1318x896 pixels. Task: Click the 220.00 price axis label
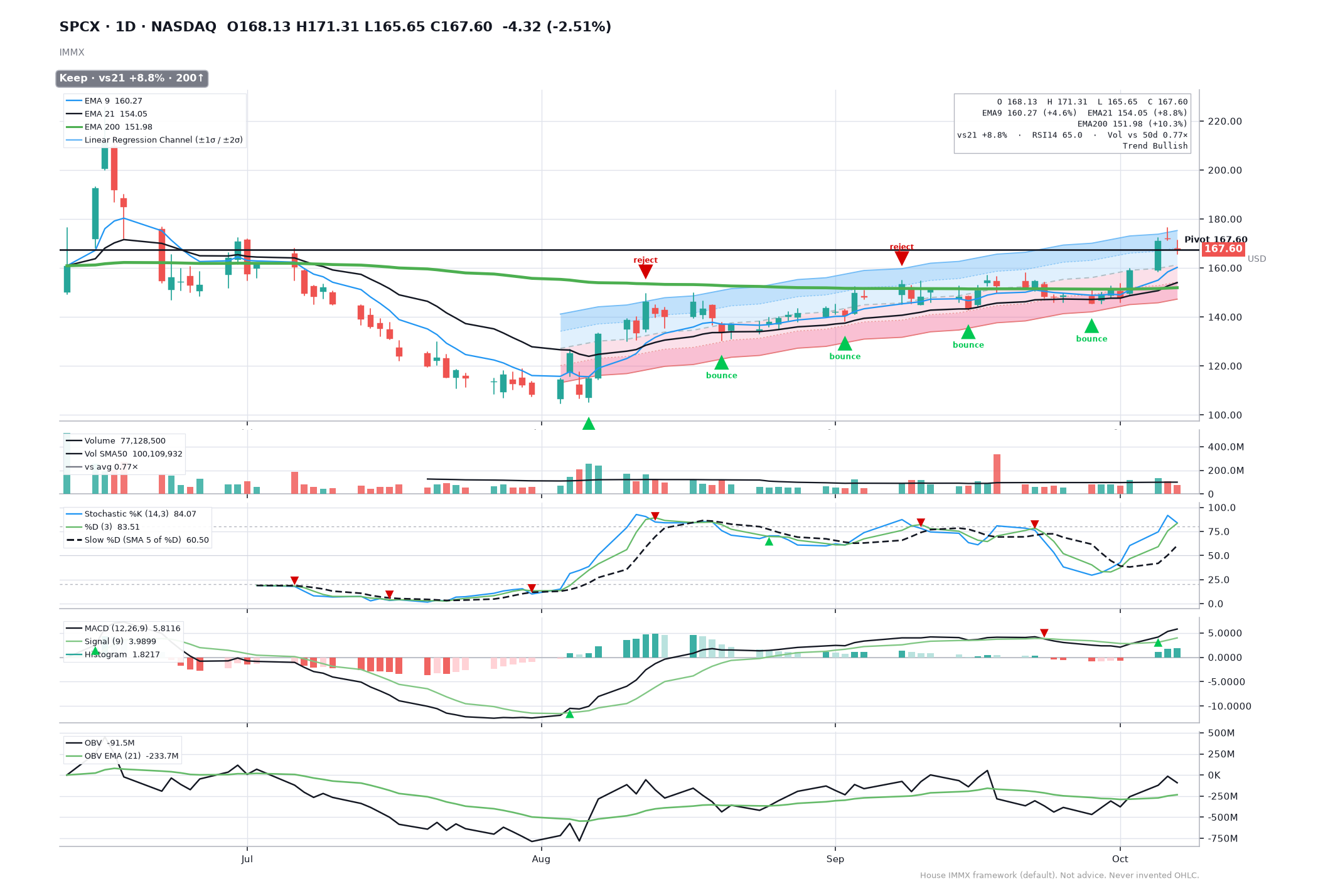pyautogui.click(x=1224, y=121)
